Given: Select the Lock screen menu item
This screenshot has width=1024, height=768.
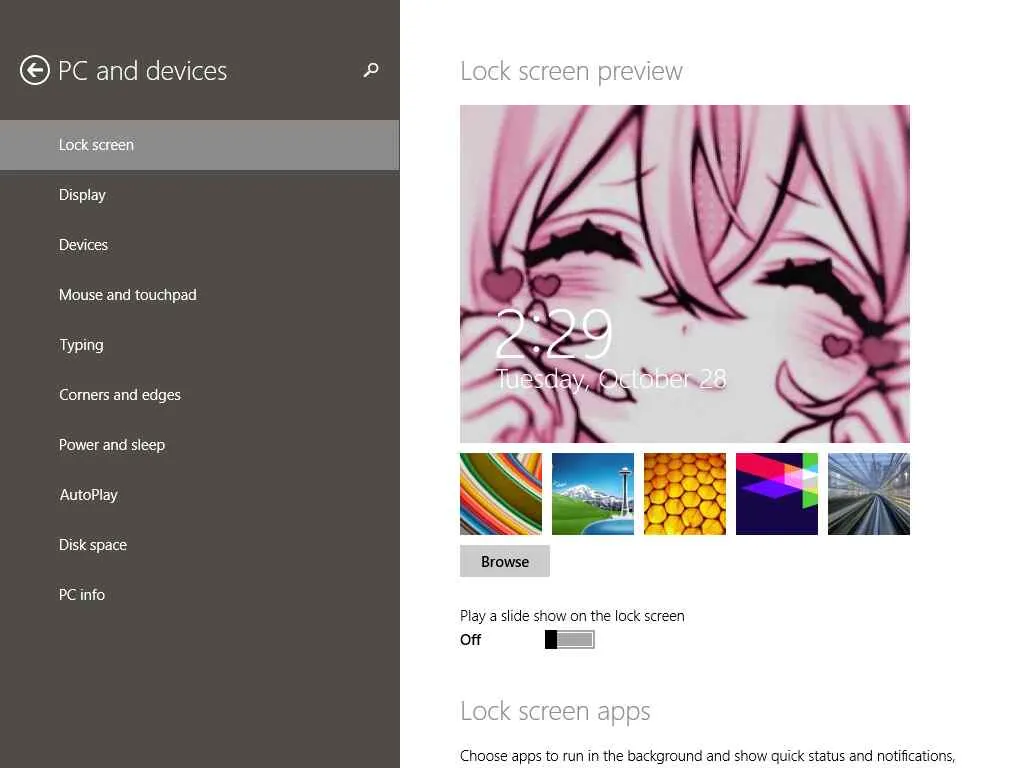Looking at the screenshot, I should [96, 145].
